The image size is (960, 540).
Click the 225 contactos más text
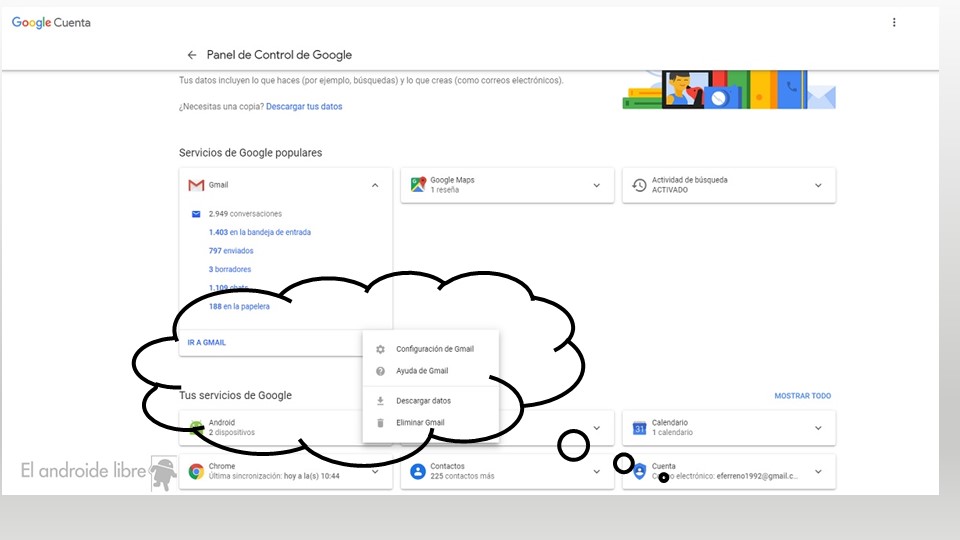tap(462, 476)
